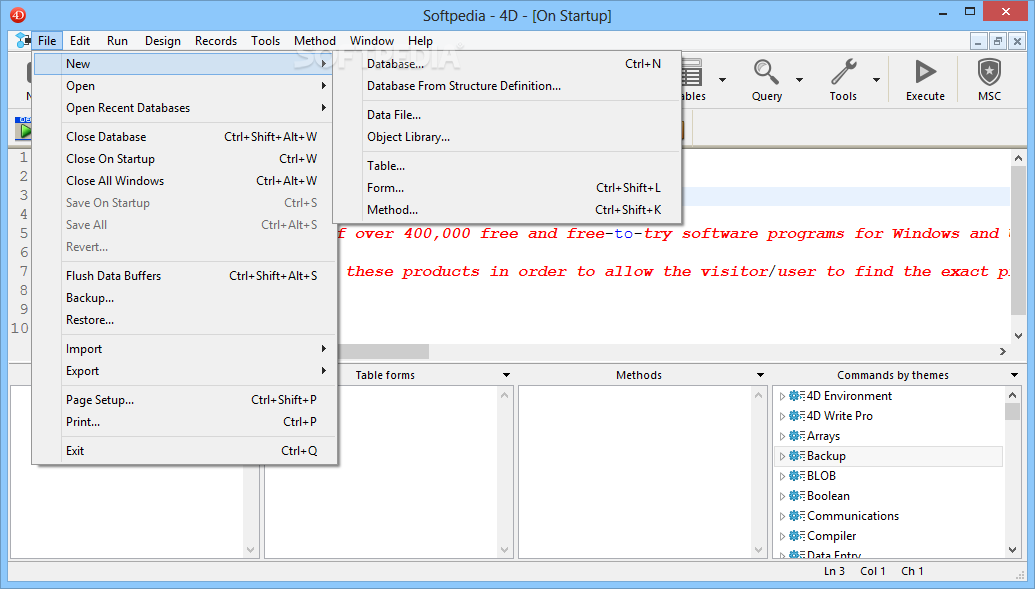Click the BLOB theme icon
The width and height of the screenshot is (1035, 589).
[797, 476]
